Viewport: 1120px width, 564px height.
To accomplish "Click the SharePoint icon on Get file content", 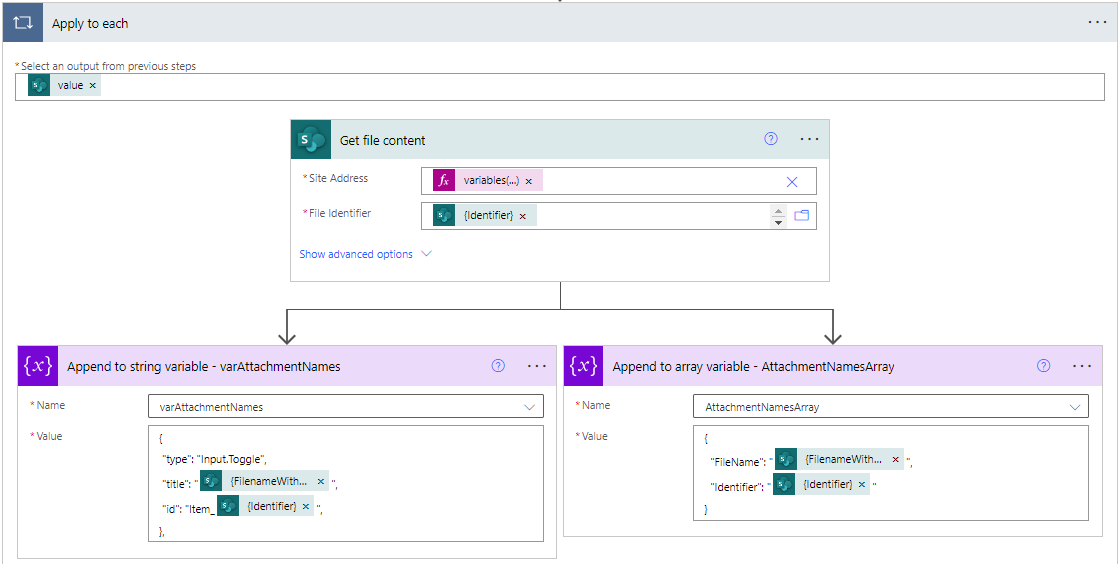I will (312, 140).
